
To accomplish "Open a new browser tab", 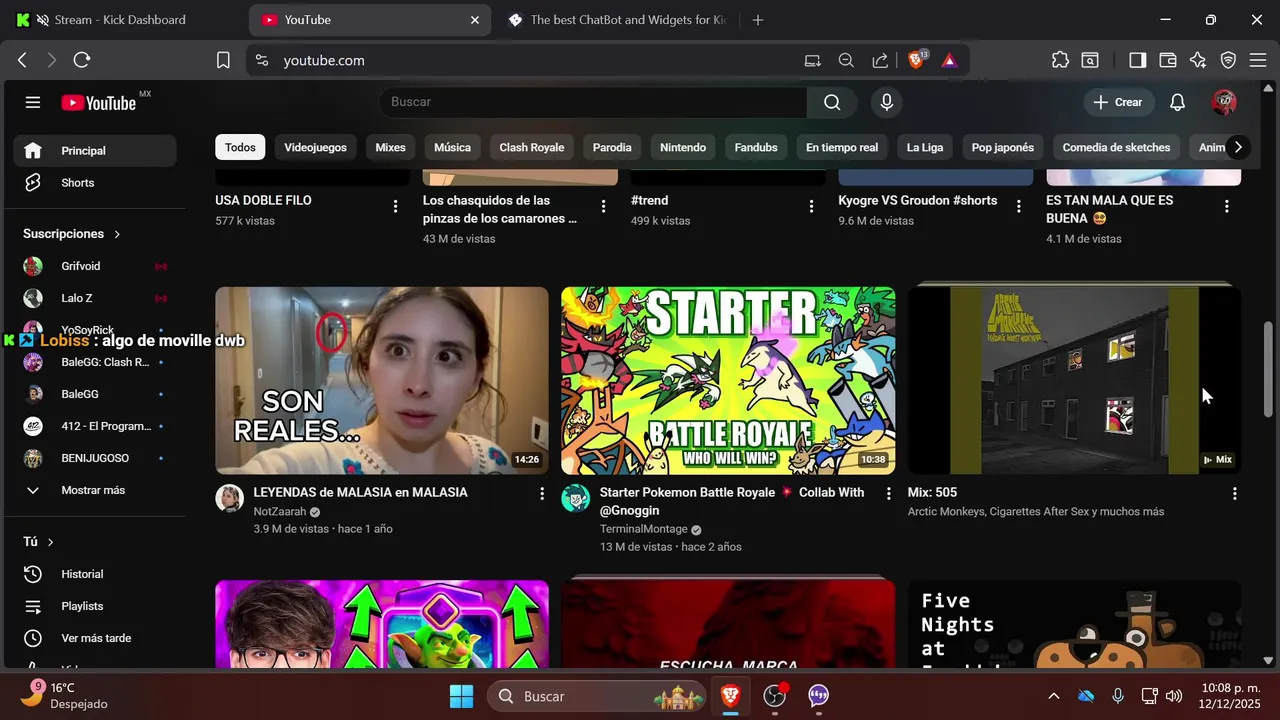I will (x=758, y=20).
